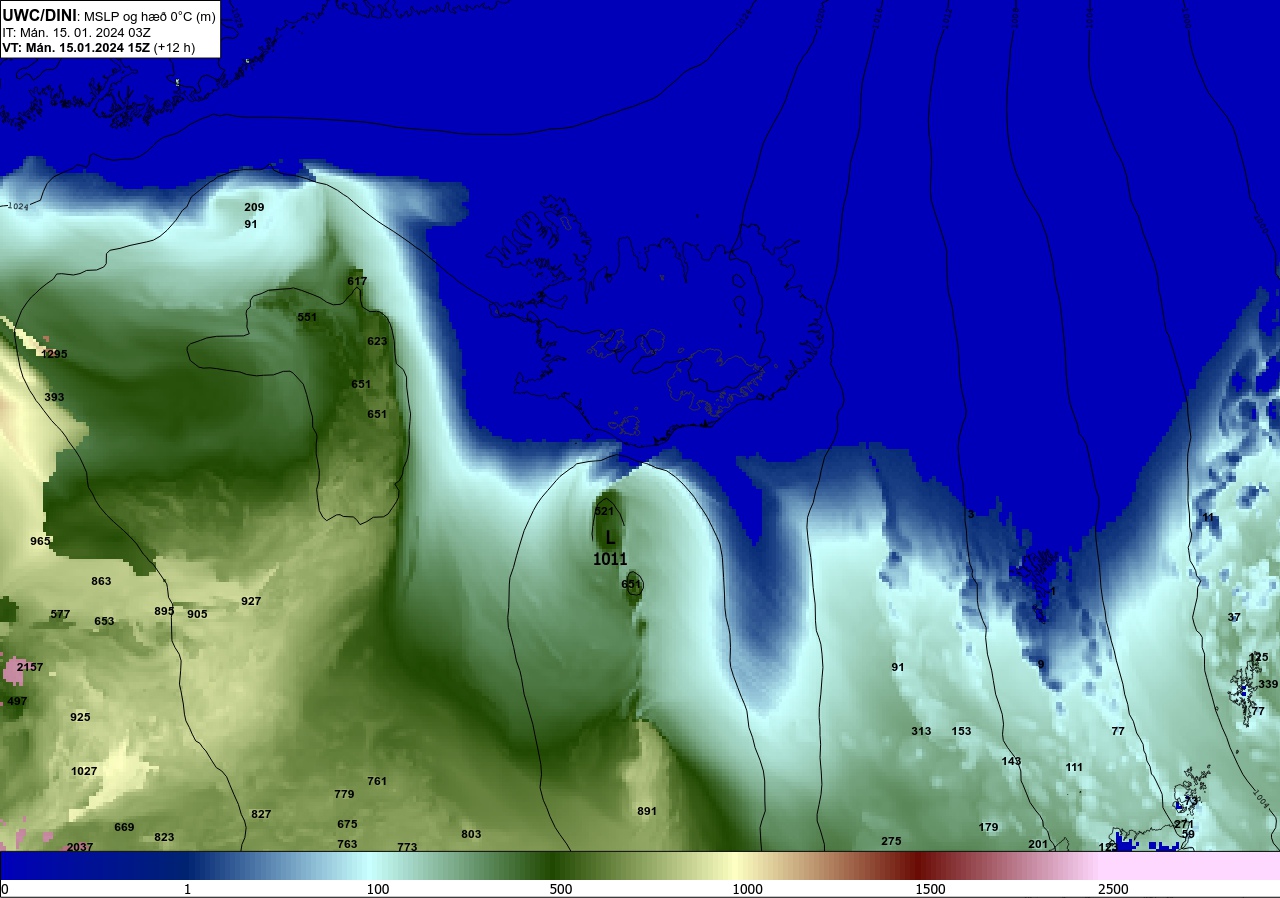Click the height value 779
This screenshot has height=898, width=1280.
[344, 794]
